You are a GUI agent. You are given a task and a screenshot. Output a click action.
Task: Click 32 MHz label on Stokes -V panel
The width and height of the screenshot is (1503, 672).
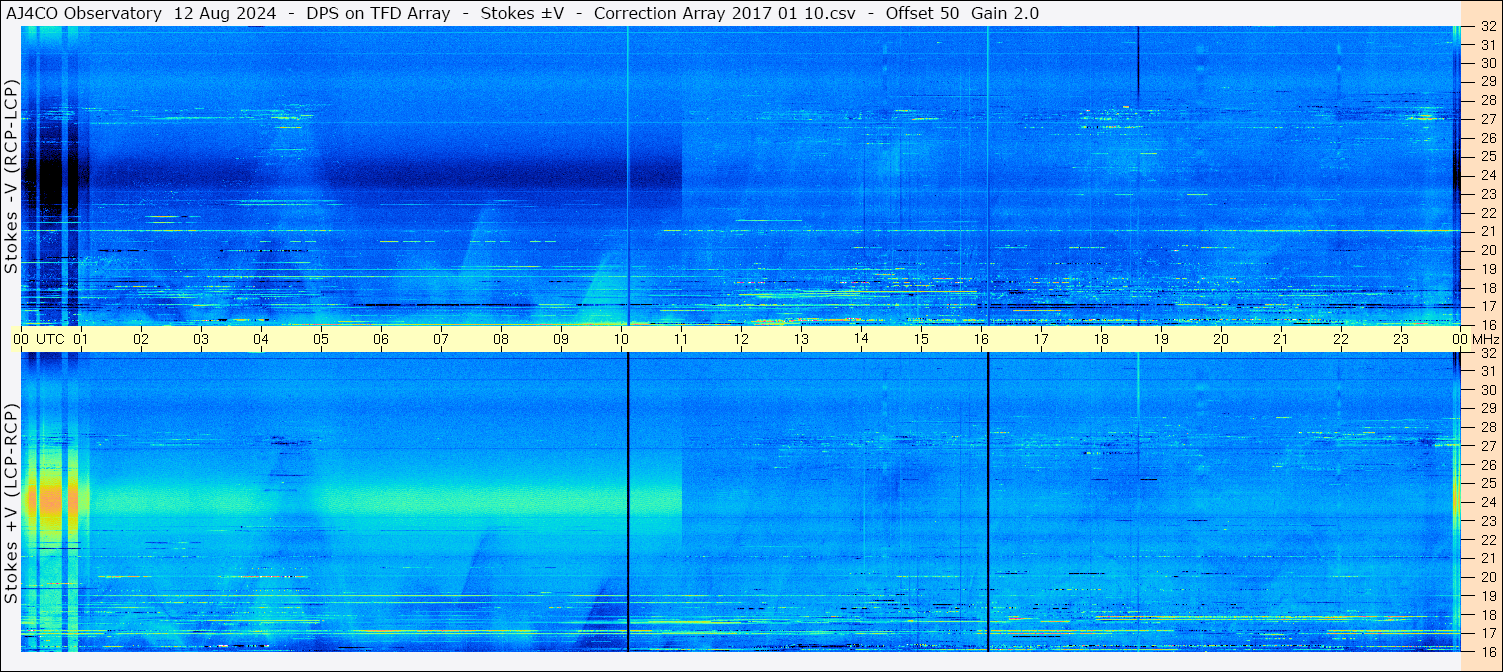1487,26
